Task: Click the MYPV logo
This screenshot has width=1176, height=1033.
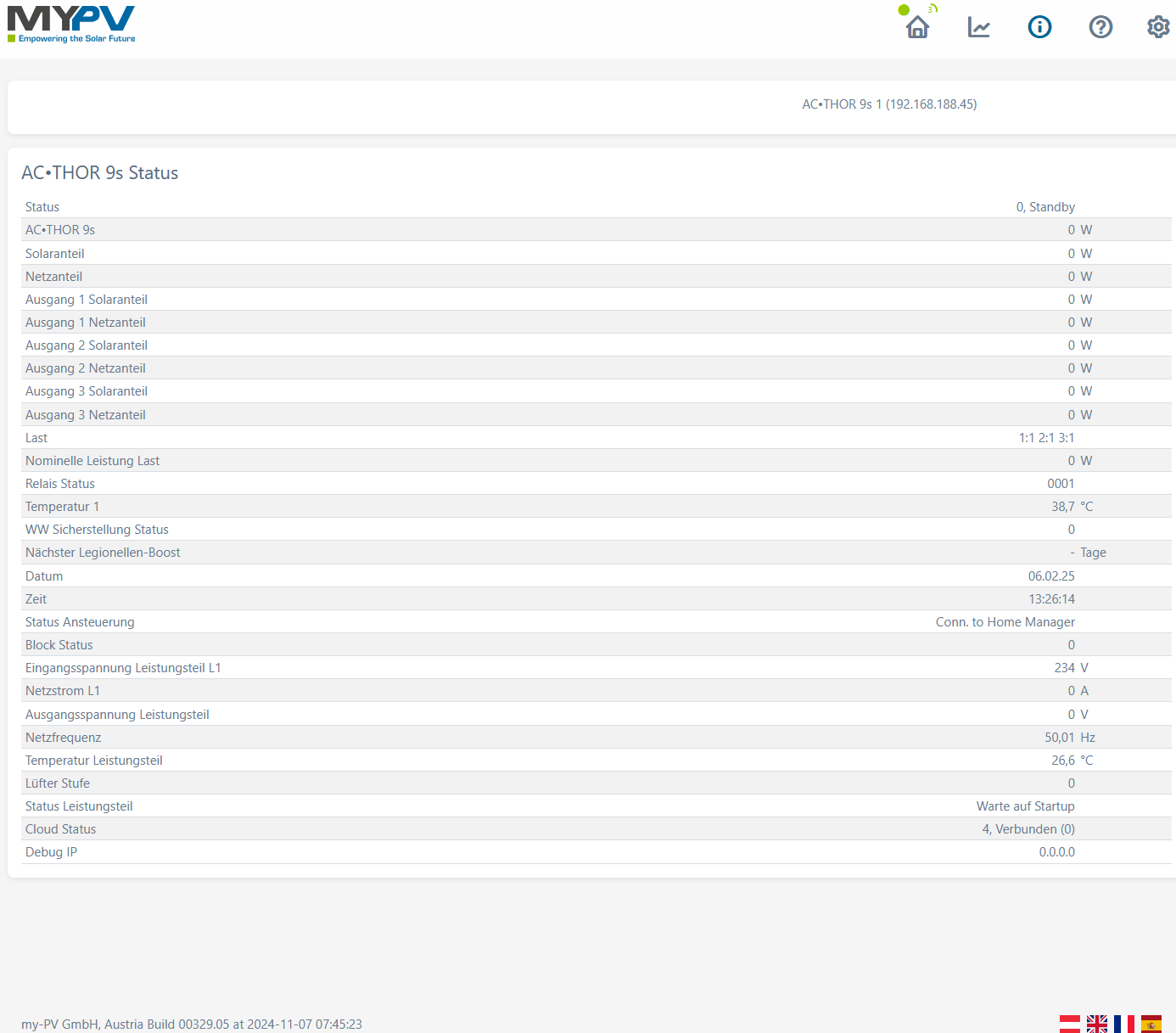Action: point(71,24)
